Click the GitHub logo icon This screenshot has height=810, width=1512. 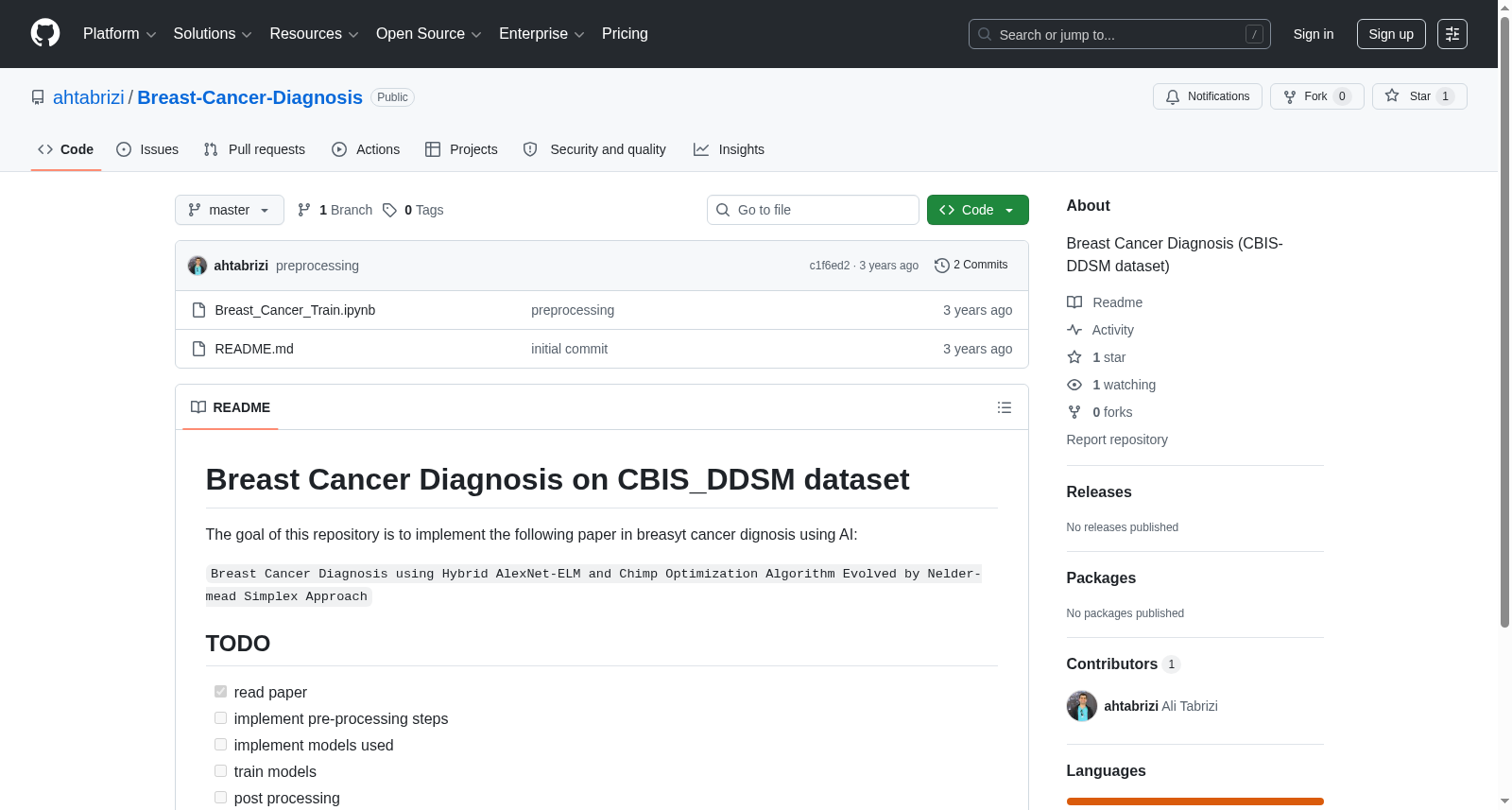point(45,33)
